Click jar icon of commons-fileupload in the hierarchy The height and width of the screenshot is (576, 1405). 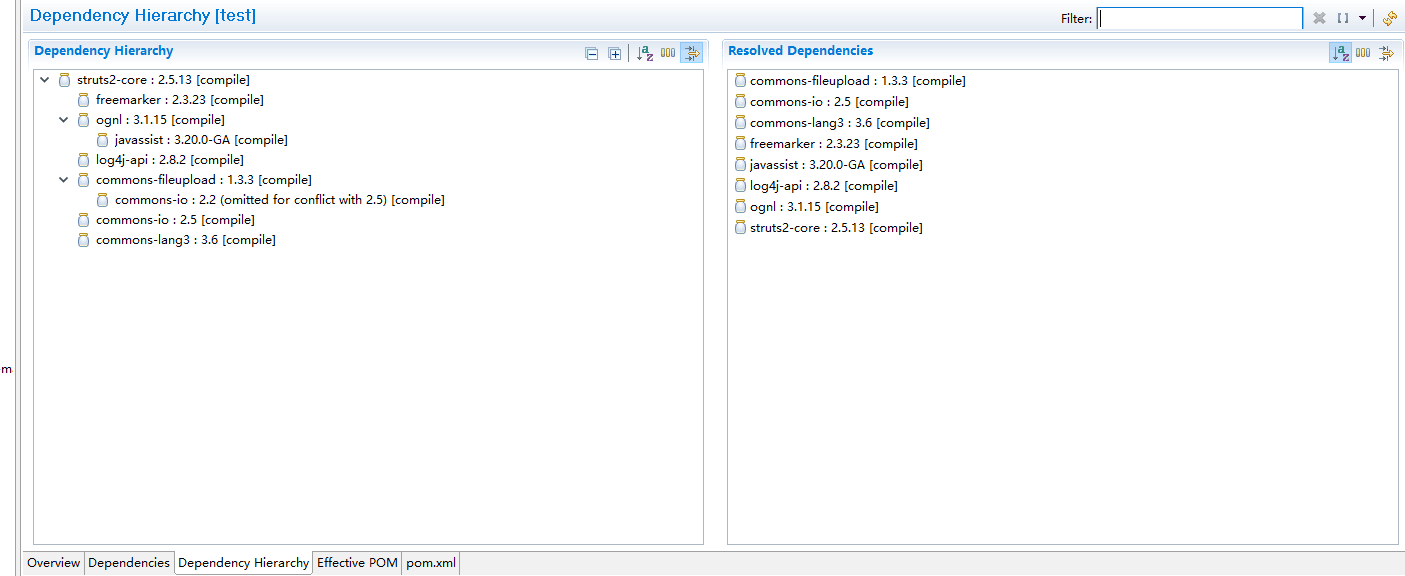click(x=84, y=180)
